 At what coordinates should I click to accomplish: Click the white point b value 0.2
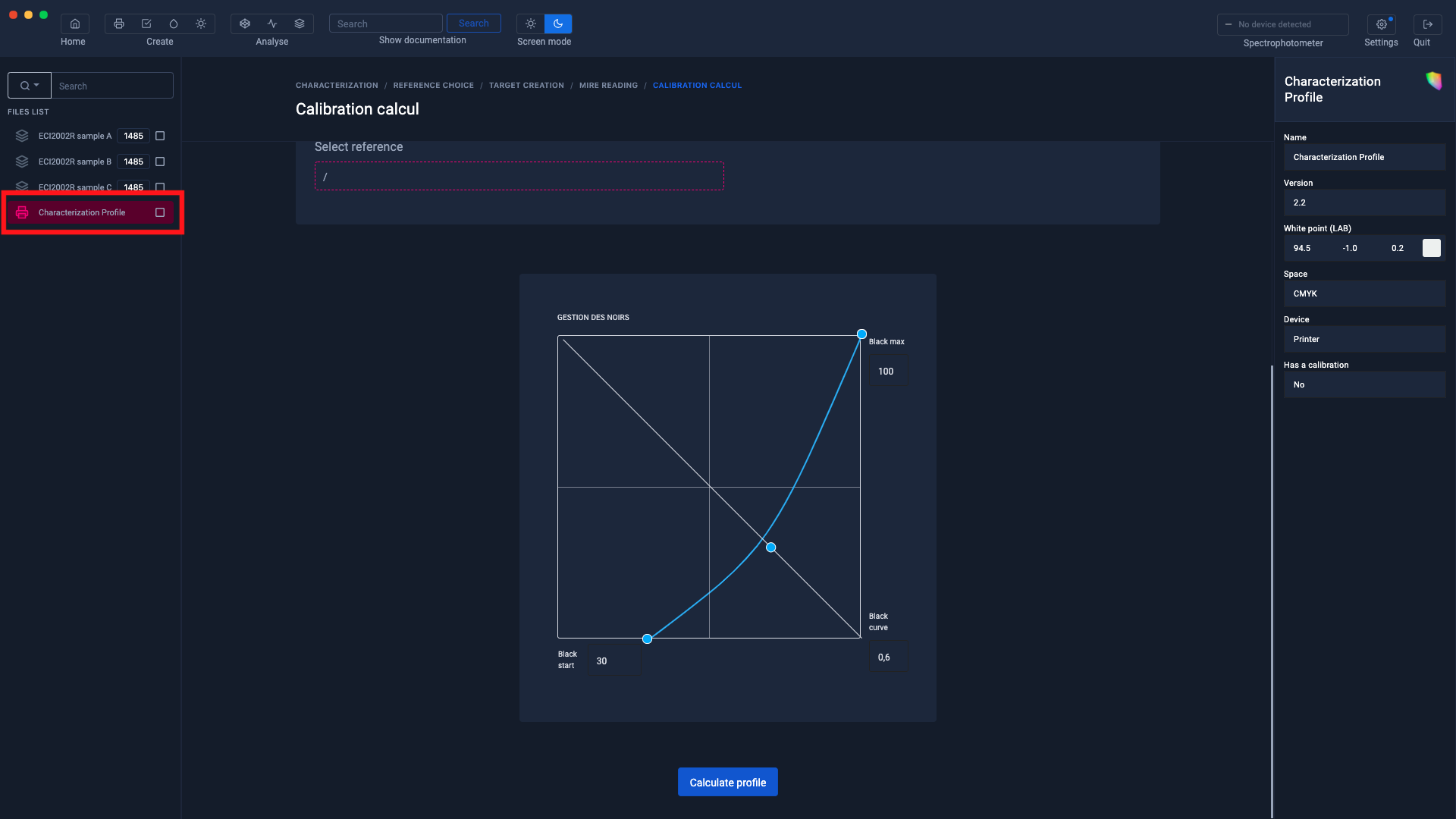[x=1397, y=248]
